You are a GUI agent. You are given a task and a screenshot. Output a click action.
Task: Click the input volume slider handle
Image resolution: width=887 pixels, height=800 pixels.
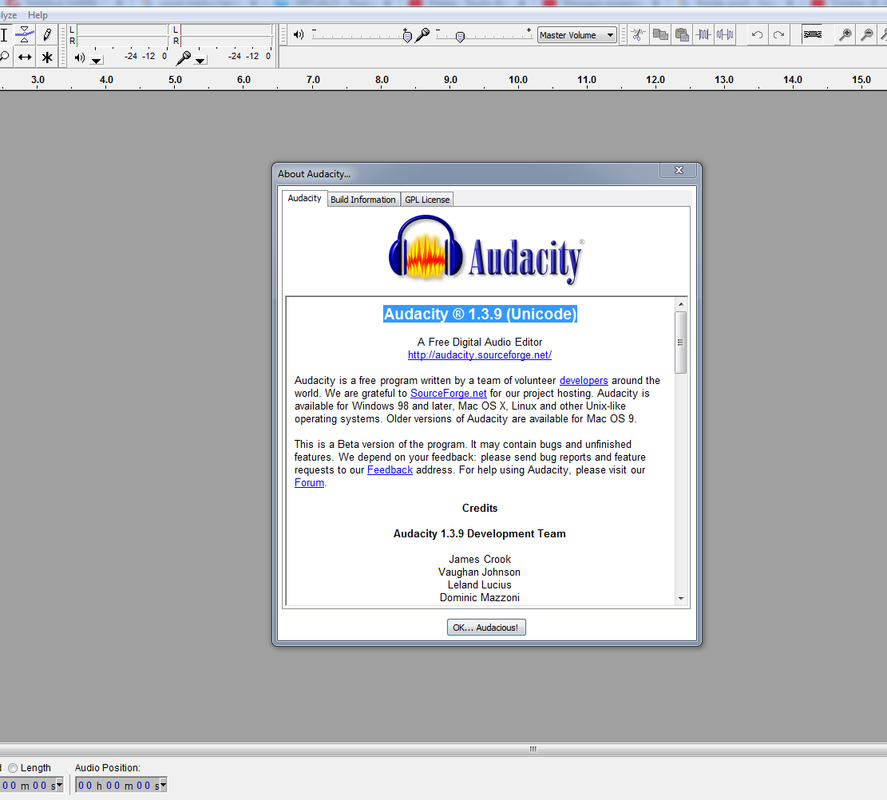(460, 37)
